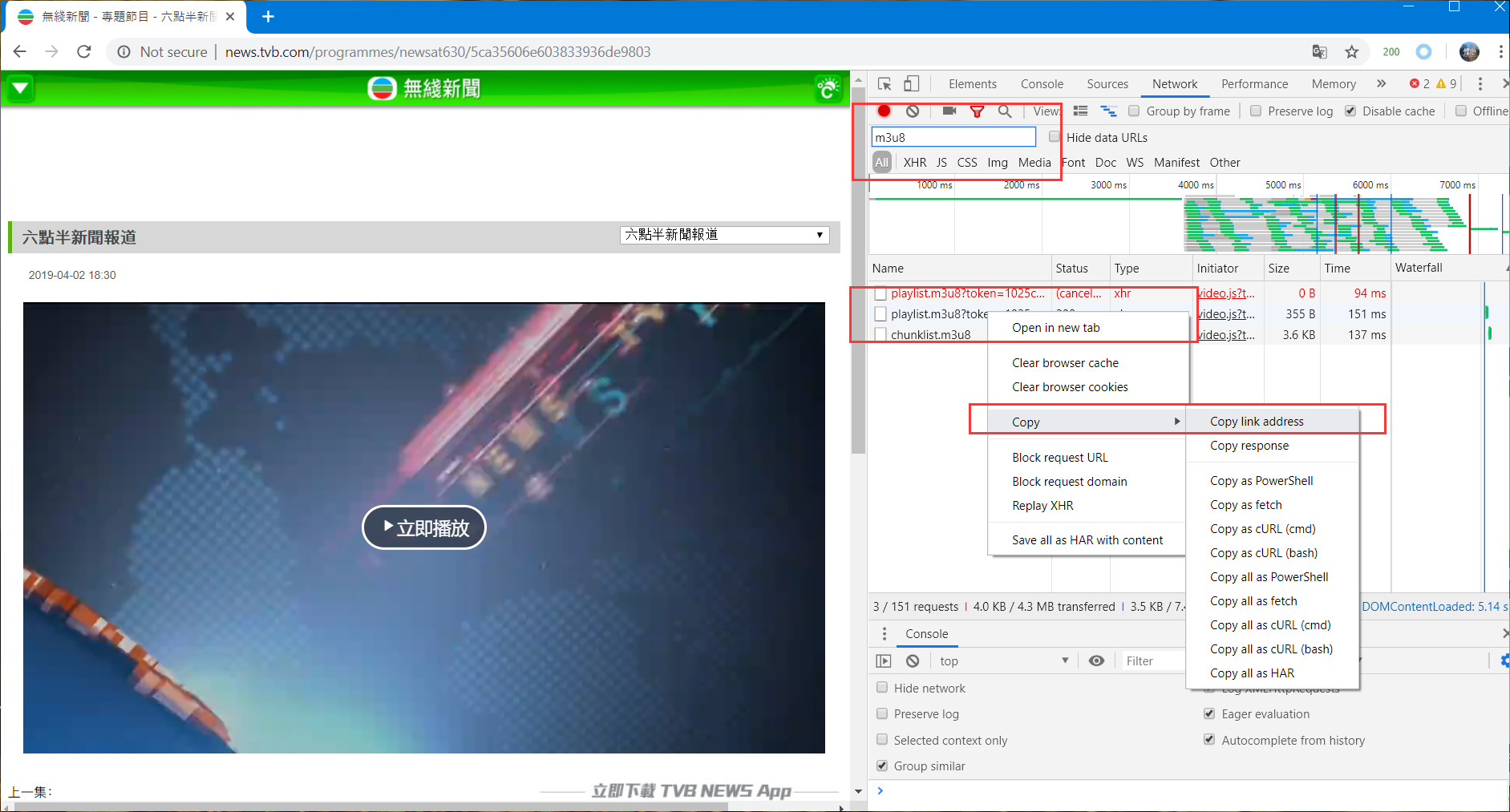Click the Chrome extension circle icon
The height and width of the screenshot is (812, 1510).
point(1424,52)
